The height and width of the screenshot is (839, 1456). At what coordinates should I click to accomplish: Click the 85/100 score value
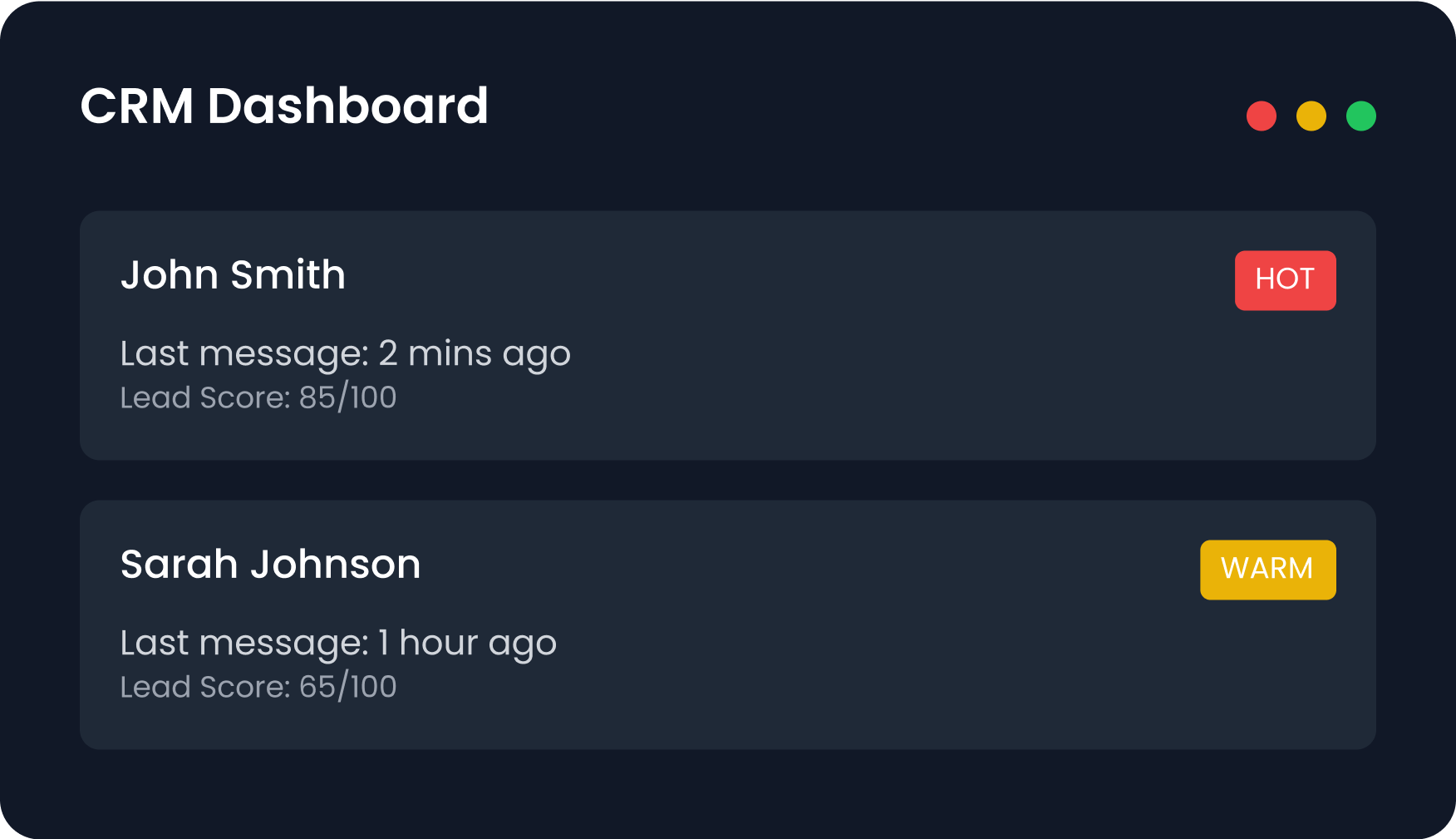tap(347, 397)
